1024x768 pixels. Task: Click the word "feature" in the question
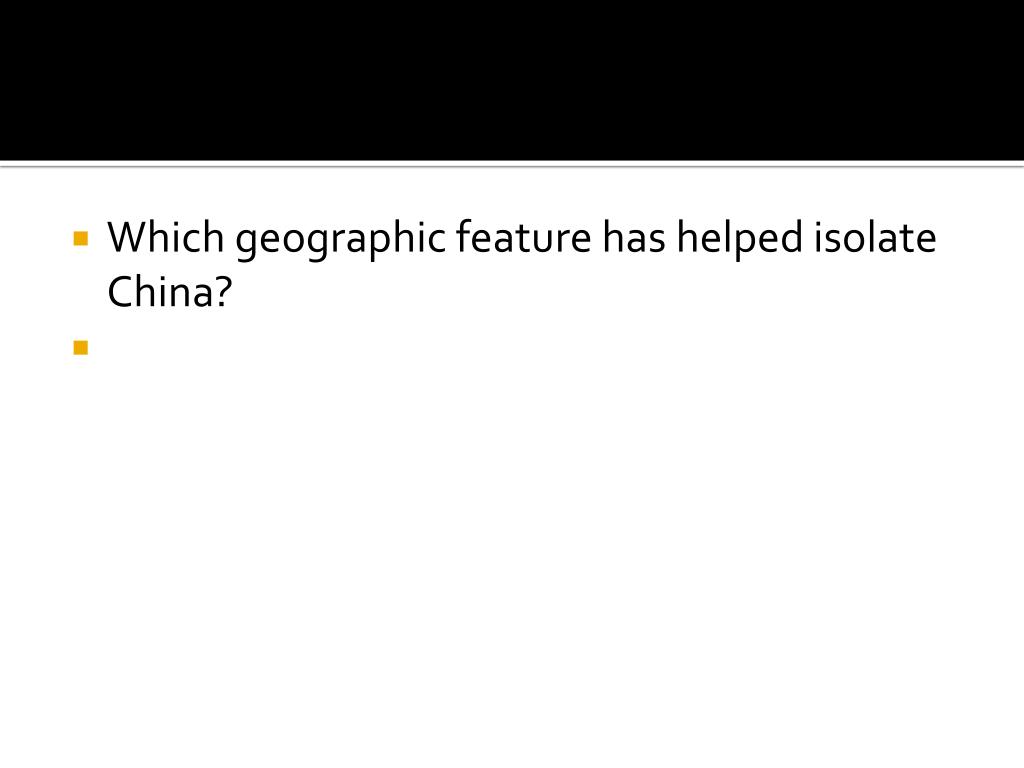[523, 236]
